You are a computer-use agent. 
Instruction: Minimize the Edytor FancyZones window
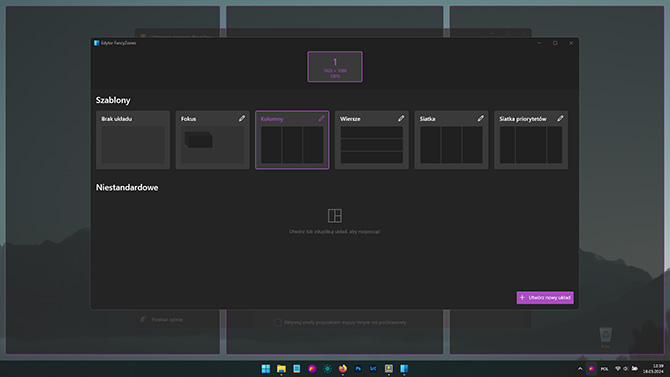(539, 43)
